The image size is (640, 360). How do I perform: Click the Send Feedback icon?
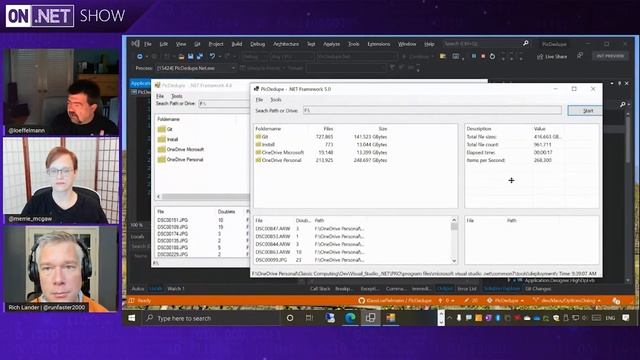pyautogui.click(x=580, y=56)
